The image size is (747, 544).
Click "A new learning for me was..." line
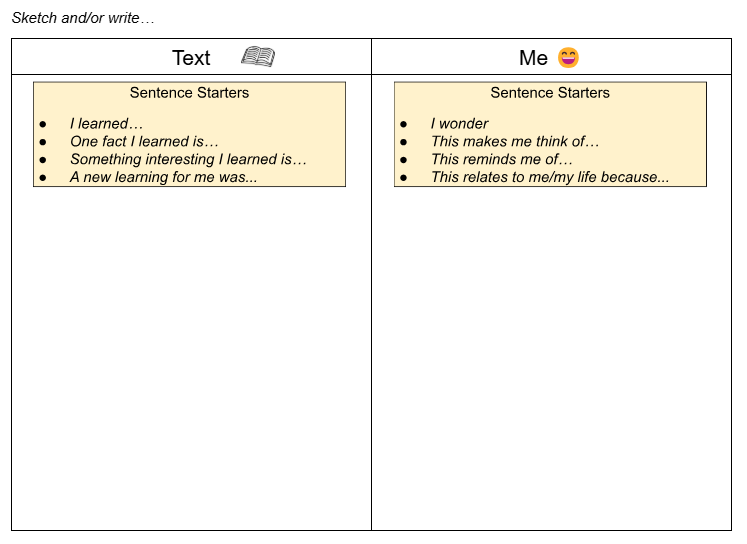coord(163,178)
